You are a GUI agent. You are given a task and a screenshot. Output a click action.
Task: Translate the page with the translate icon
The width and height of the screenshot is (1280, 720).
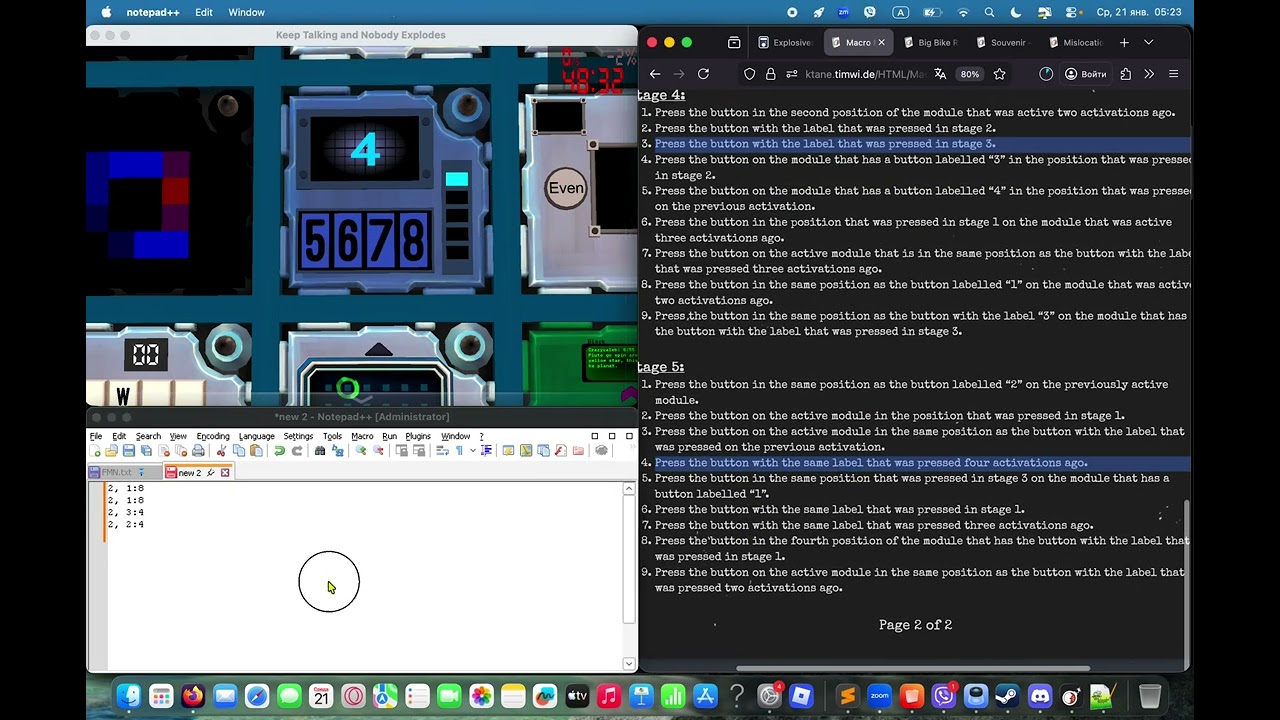coord(940,74)
